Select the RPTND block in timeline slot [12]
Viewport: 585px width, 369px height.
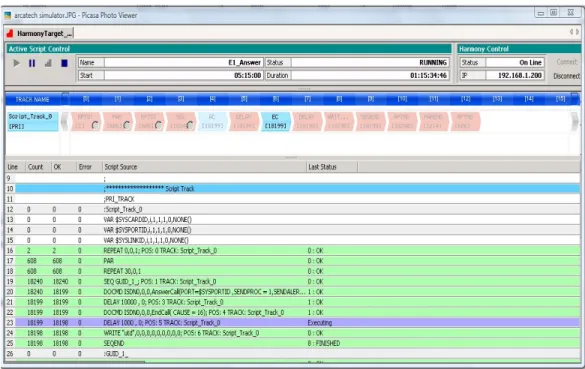pyautogui.click(x=465, y=121)
